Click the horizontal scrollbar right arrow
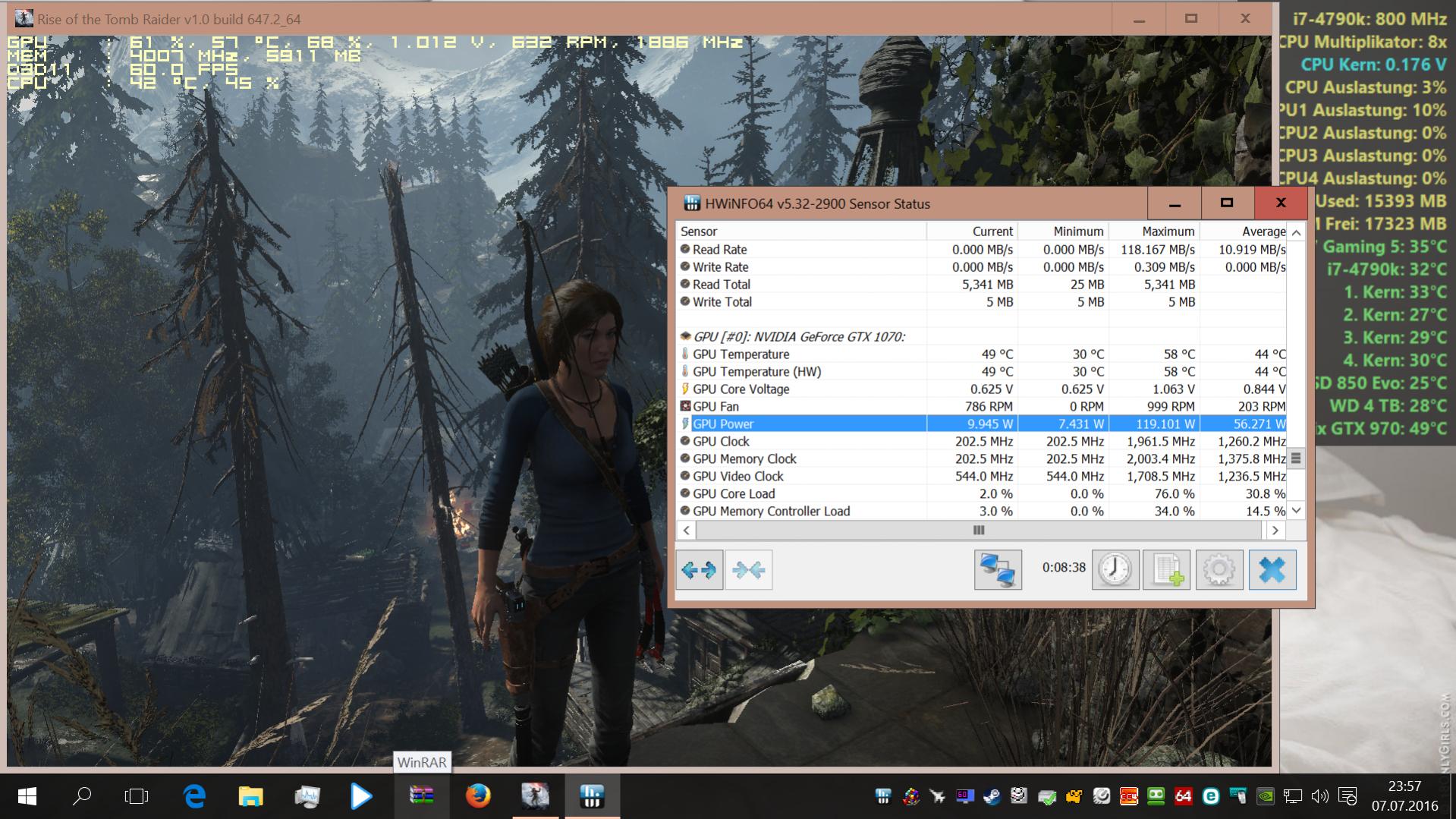 pyautogui.click(x=1275, y=530)
